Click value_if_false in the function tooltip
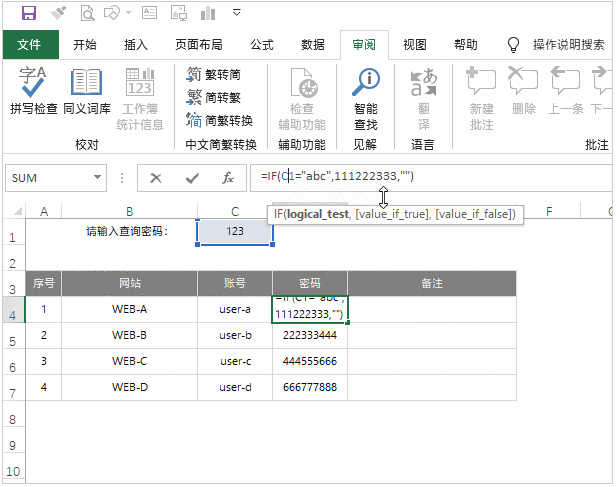The width and height of the screenshot is (616, 487). (x=474, y=214)
